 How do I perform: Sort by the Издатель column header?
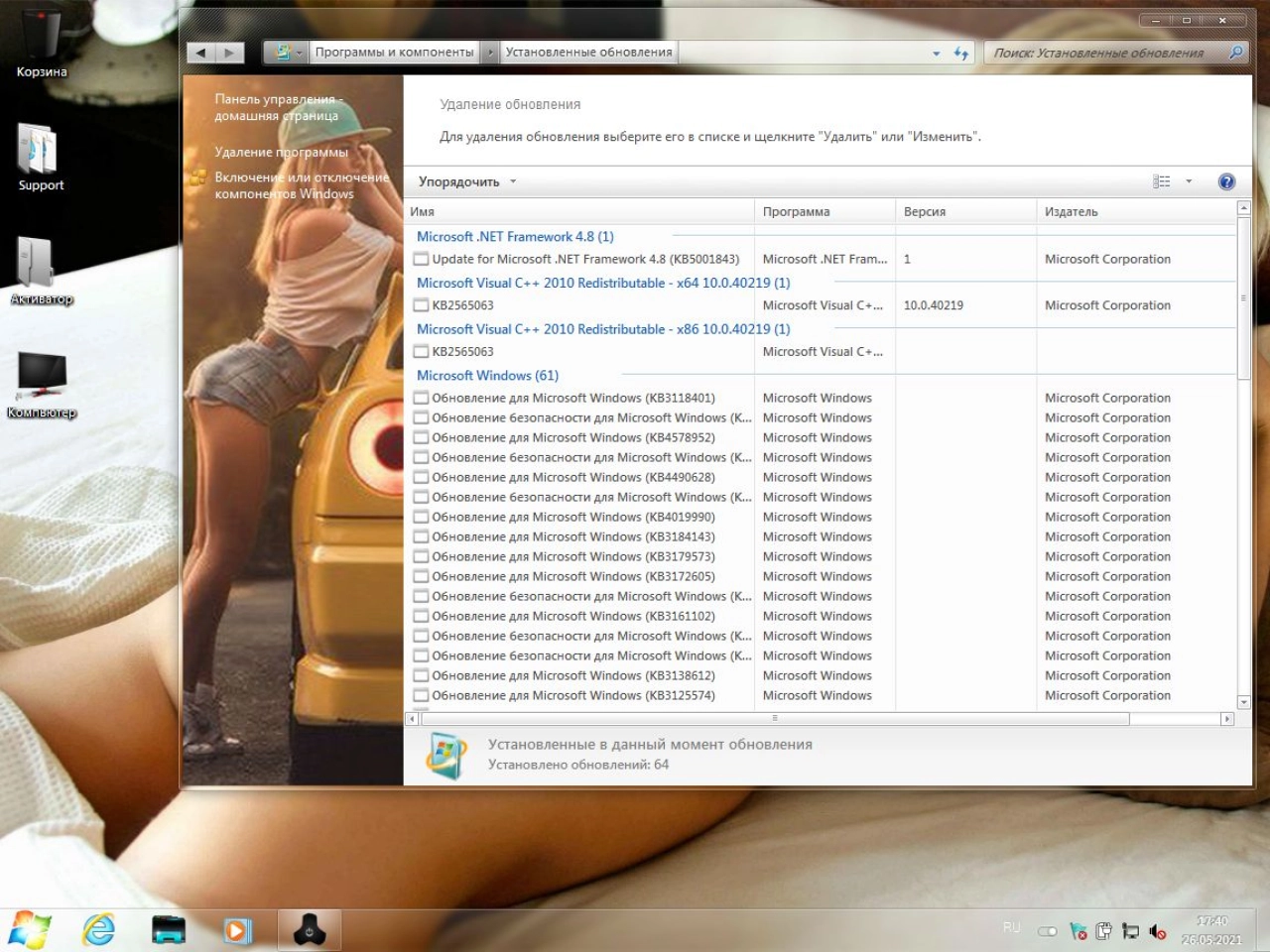point(1136,211)
